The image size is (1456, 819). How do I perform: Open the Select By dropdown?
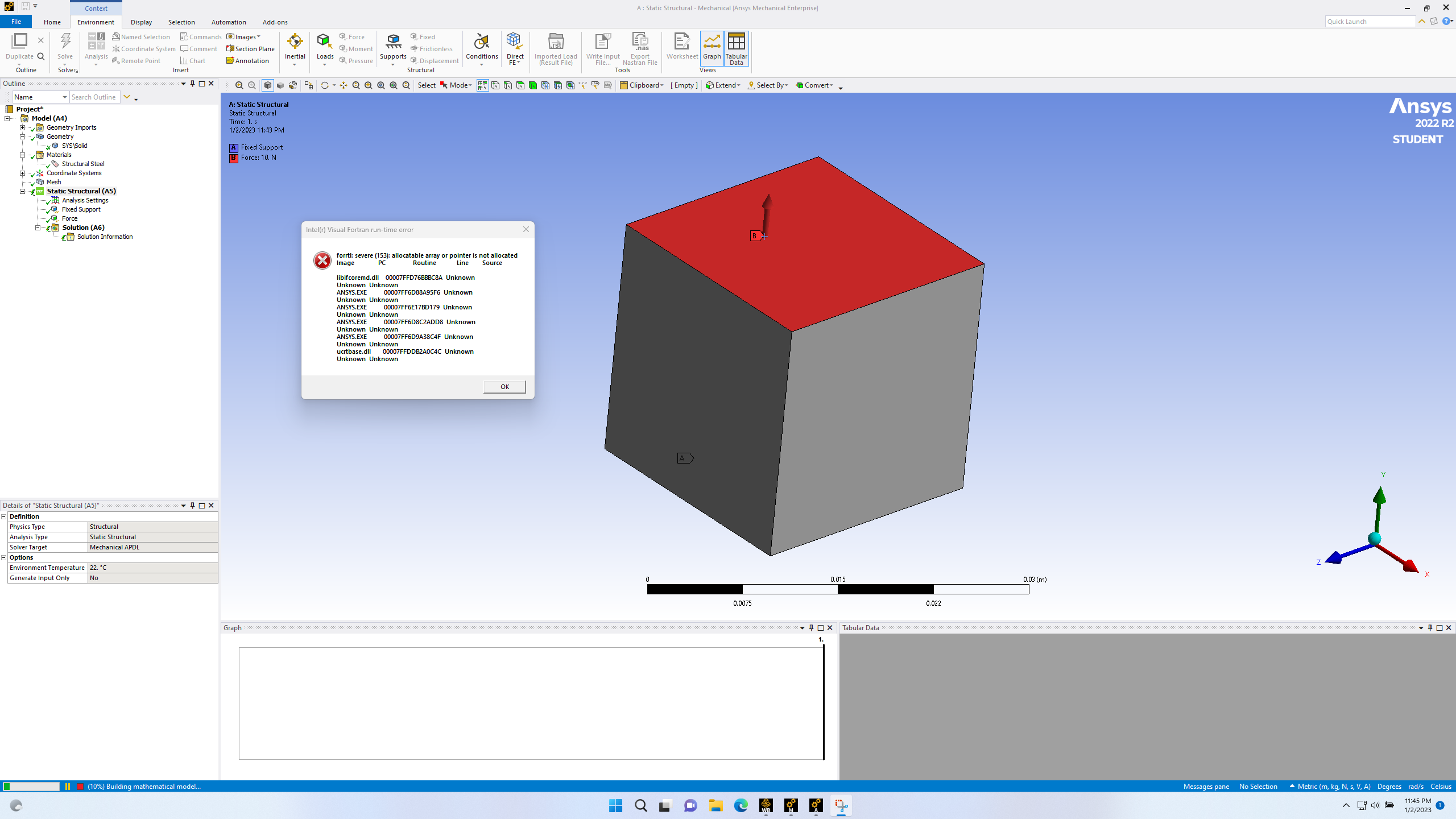(768, 85)
